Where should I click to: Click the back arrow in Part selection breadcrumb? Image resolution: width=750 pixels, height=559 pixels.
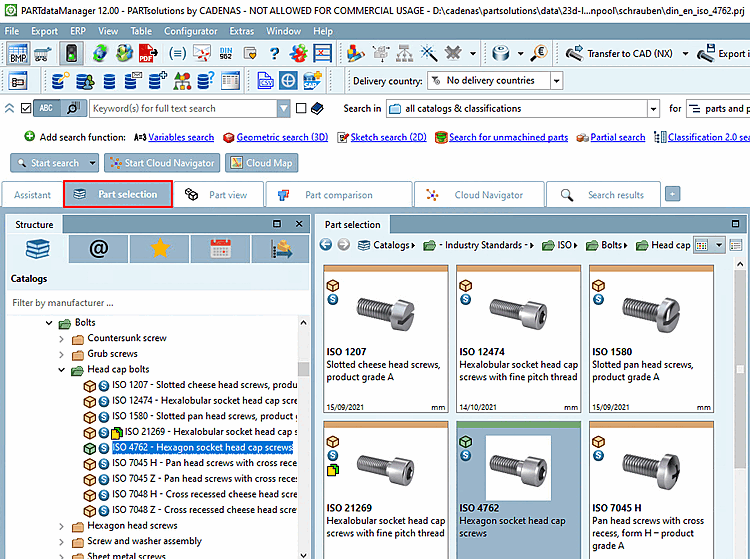pyautogui.click(x=326, y=245)
